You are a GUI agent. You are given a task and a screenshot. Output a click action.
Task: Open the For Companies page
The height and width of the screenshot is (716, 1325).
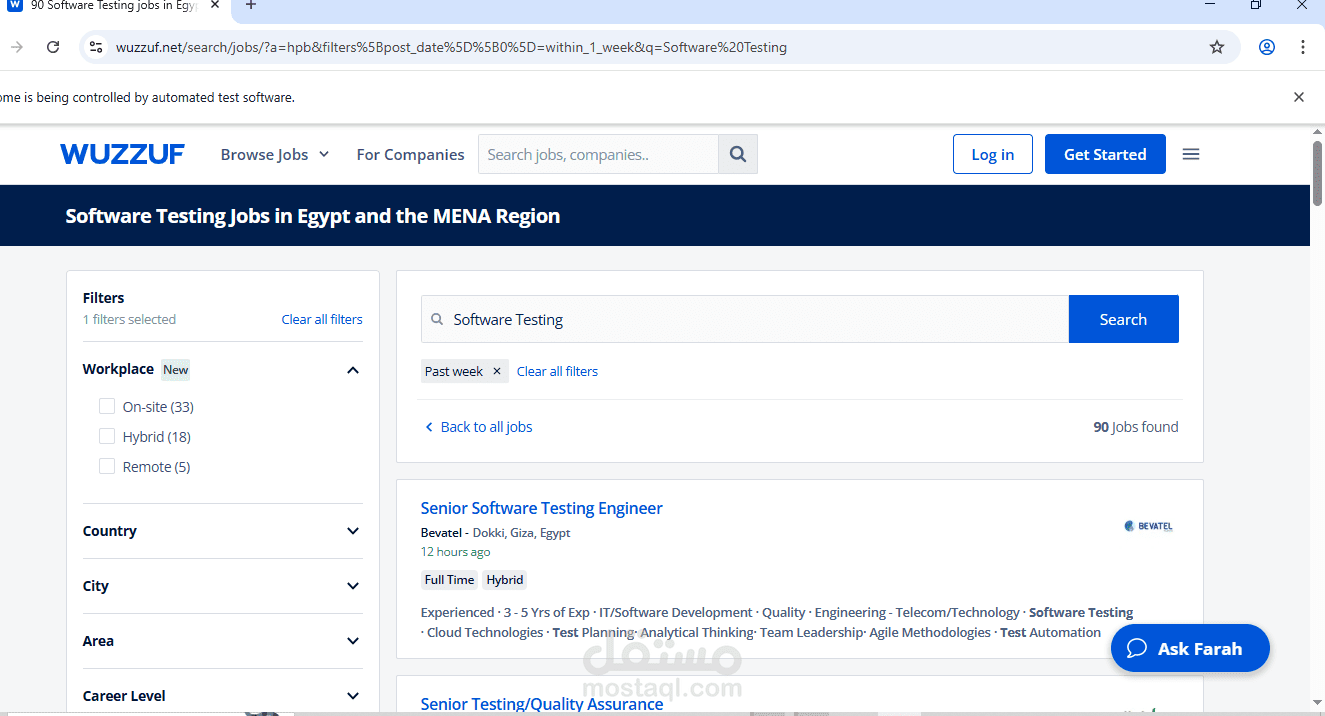410,154
